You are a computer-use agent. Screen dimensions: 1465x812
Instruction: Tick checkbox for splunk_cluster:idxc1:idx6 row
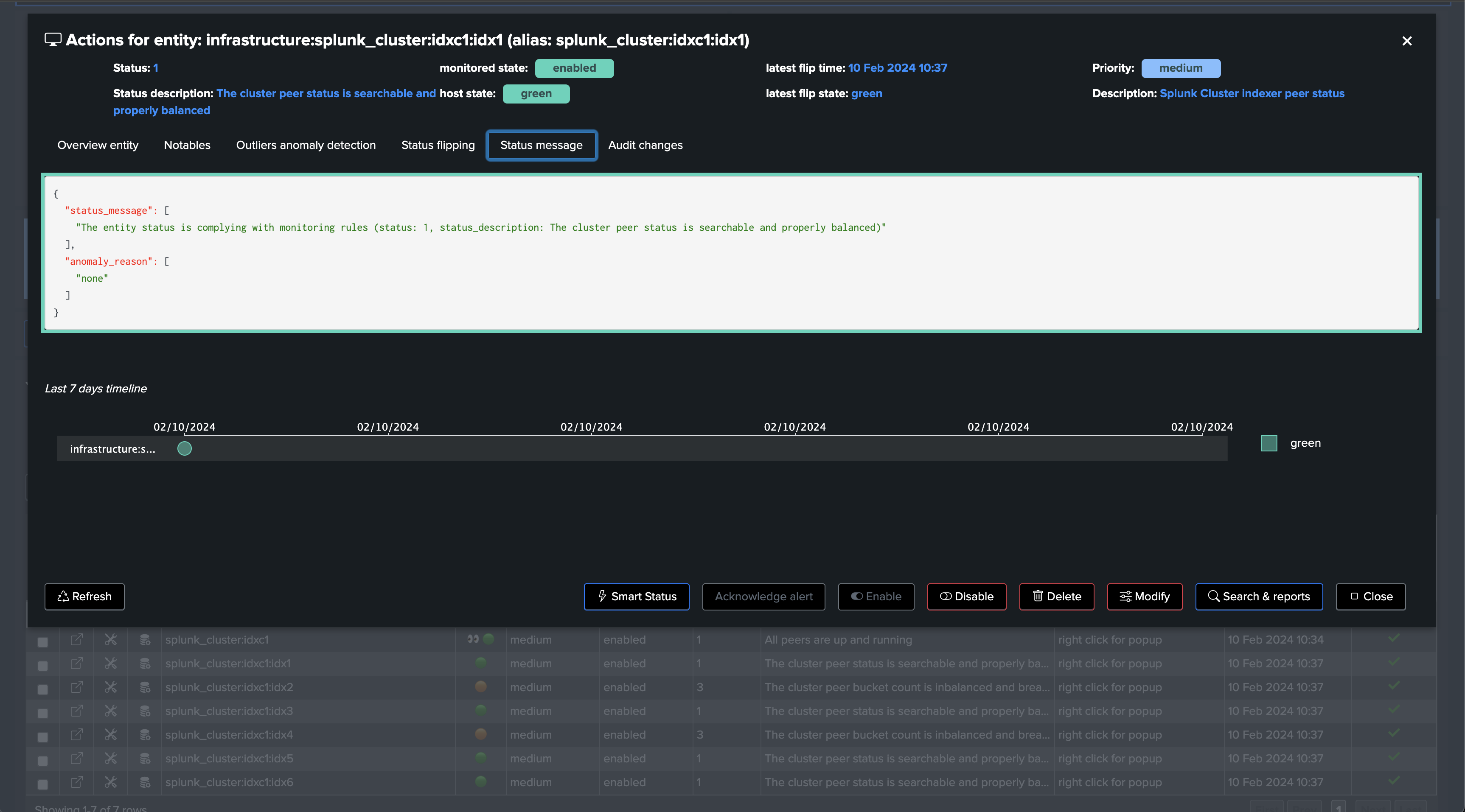[43, 784]
